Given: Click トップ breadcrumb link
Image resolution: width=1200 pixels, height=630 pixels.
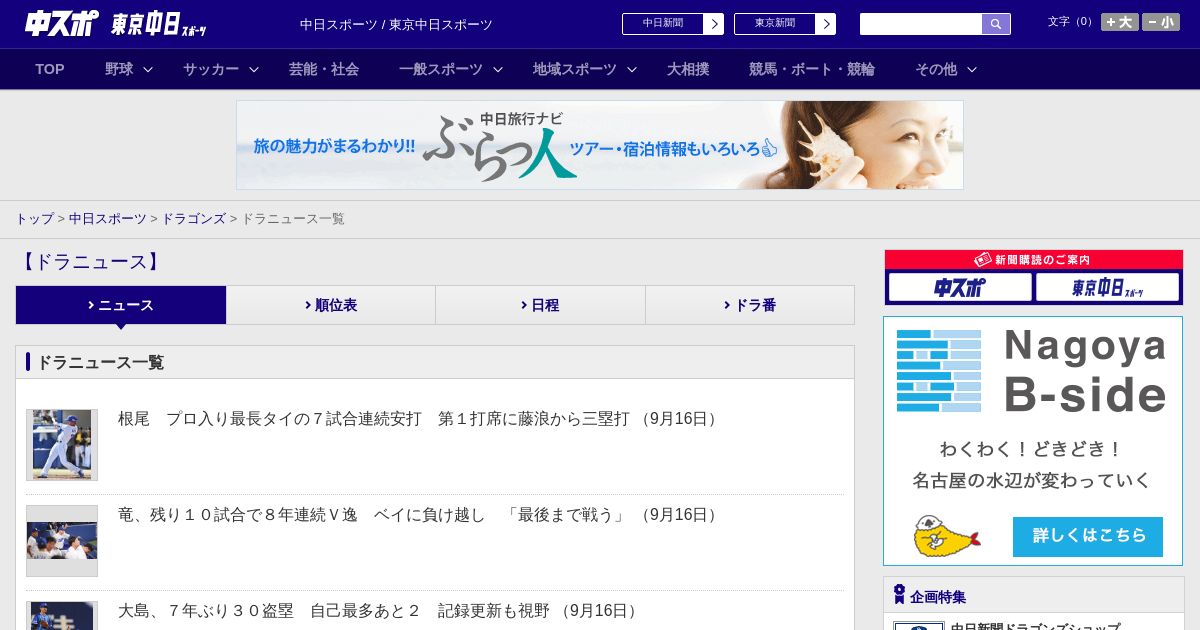Looking at the screenshot, I should tap(34, 219).
